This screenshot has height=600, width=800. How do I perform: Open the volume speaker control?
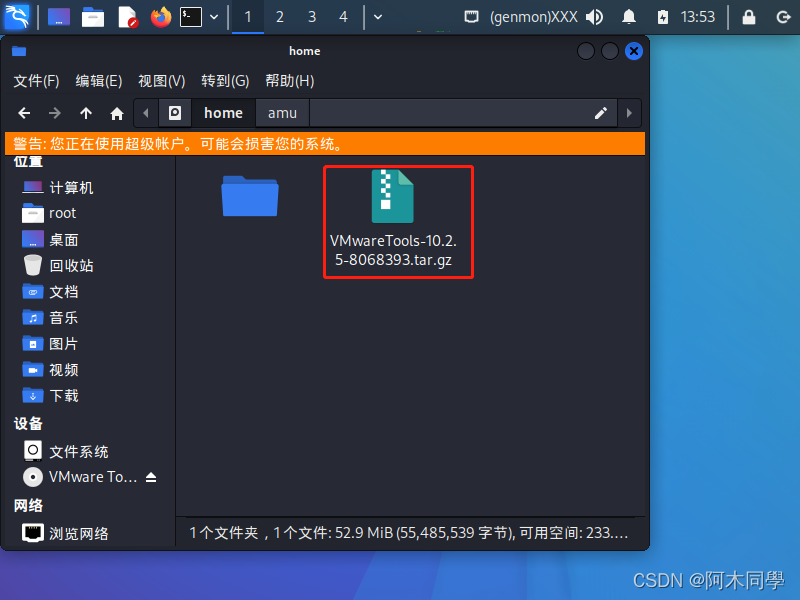click(x=594, y=17)
